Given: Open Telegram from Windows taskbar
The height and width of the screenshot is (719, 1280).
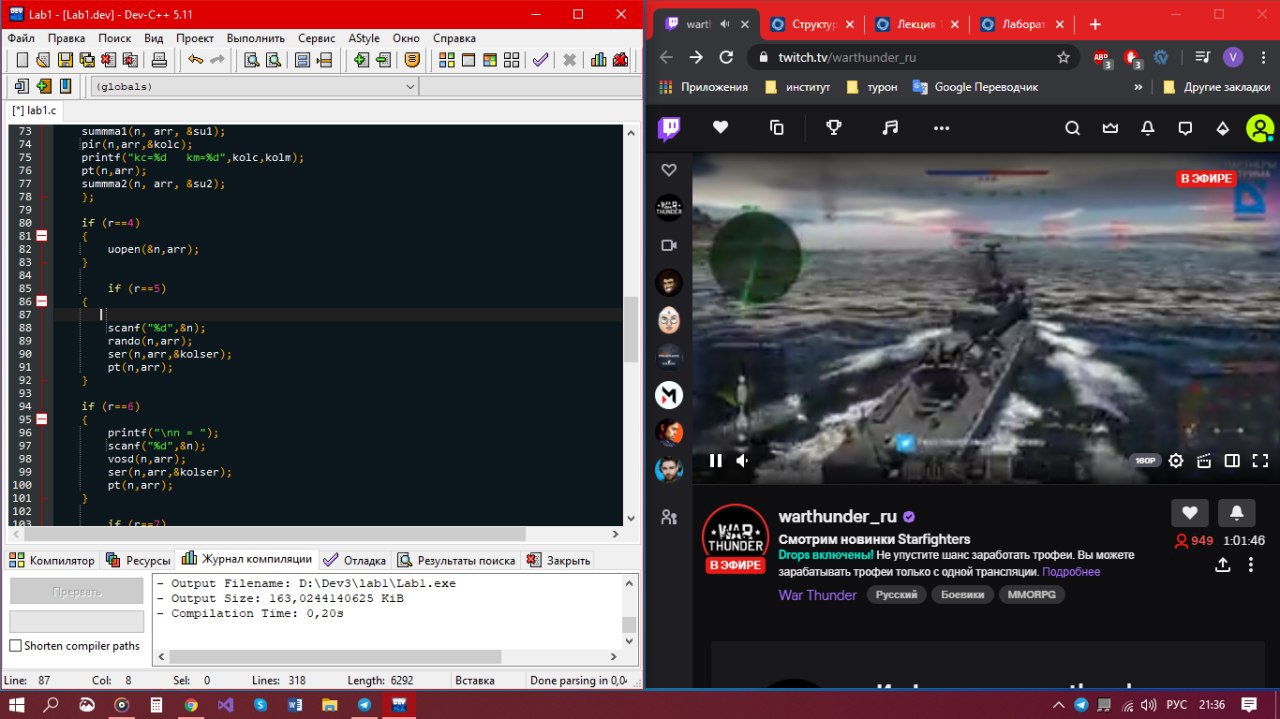Looking at the screenshot, I should (364, 704).
